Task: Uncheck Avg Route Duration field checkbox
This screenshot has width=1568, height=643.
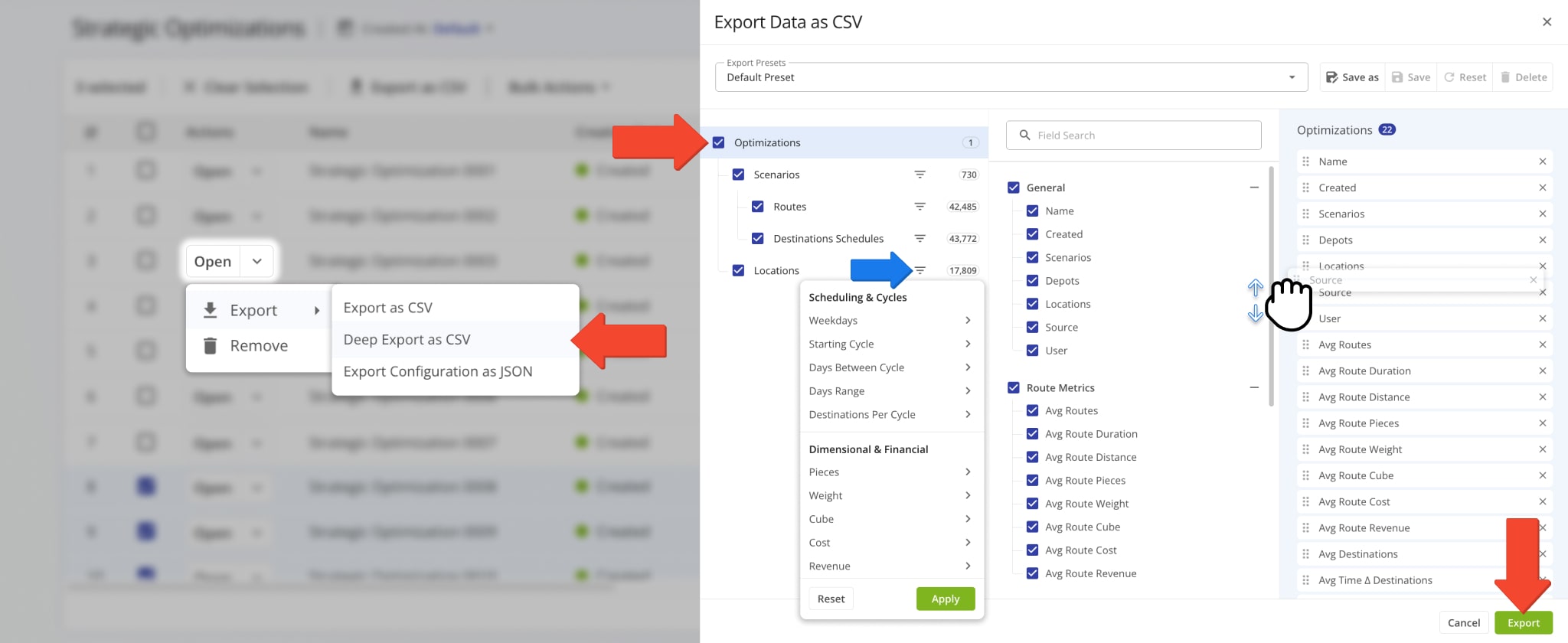Action: click(1032, 434)
